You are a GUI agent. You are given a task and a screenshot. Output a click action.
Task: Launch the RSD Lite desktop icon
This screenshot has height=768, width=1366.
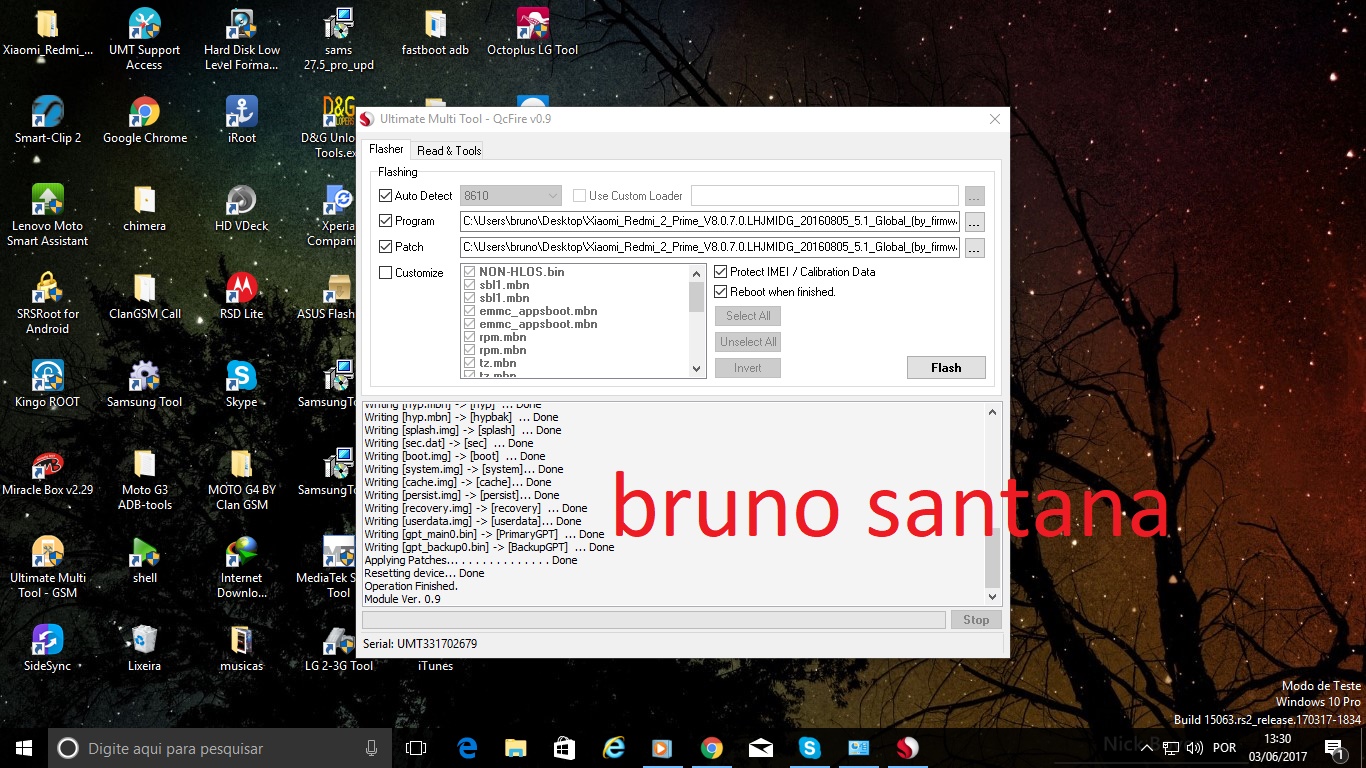coord(241,296)
